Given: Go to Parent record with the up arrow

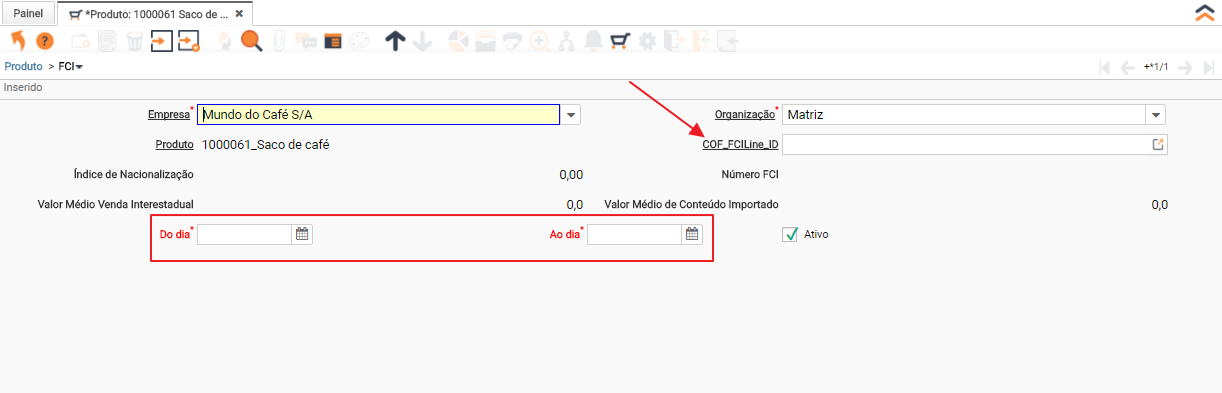Looking at the screenshot, I should [396, 41].
